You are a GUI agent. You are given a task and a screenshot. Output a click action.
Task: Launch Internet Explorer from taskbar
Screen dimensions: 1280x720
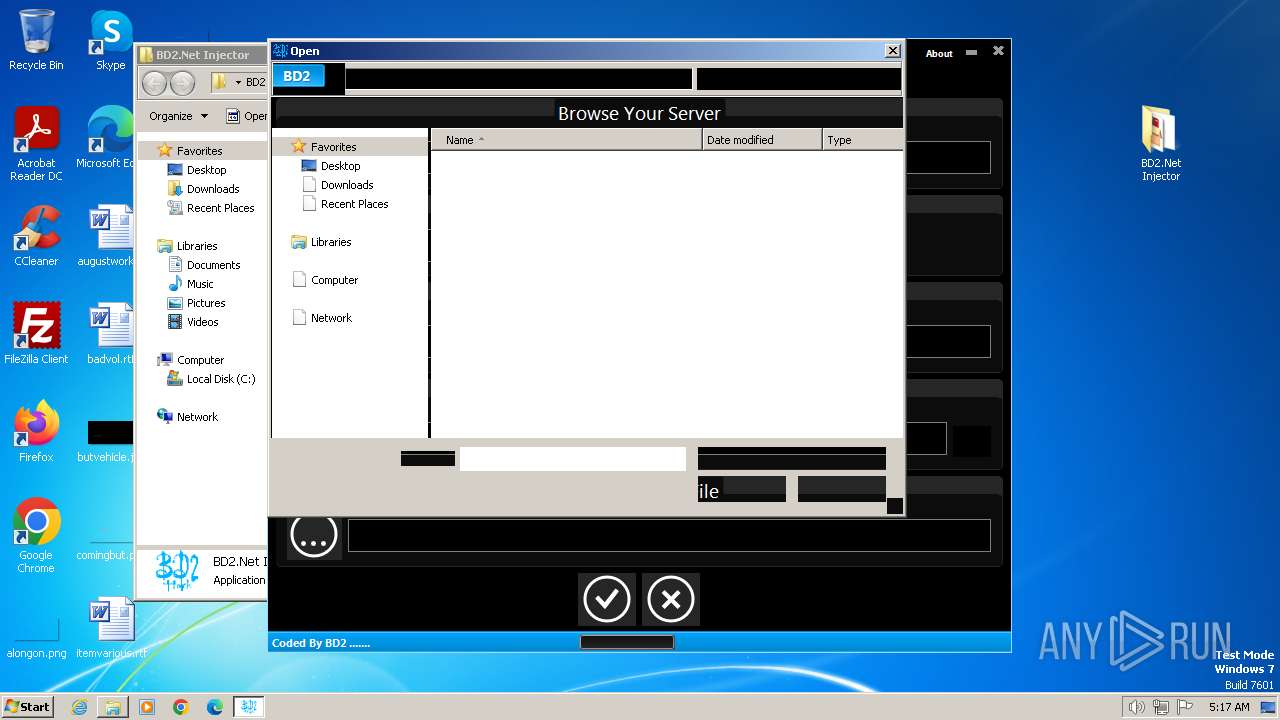click(x=79, y=707)
